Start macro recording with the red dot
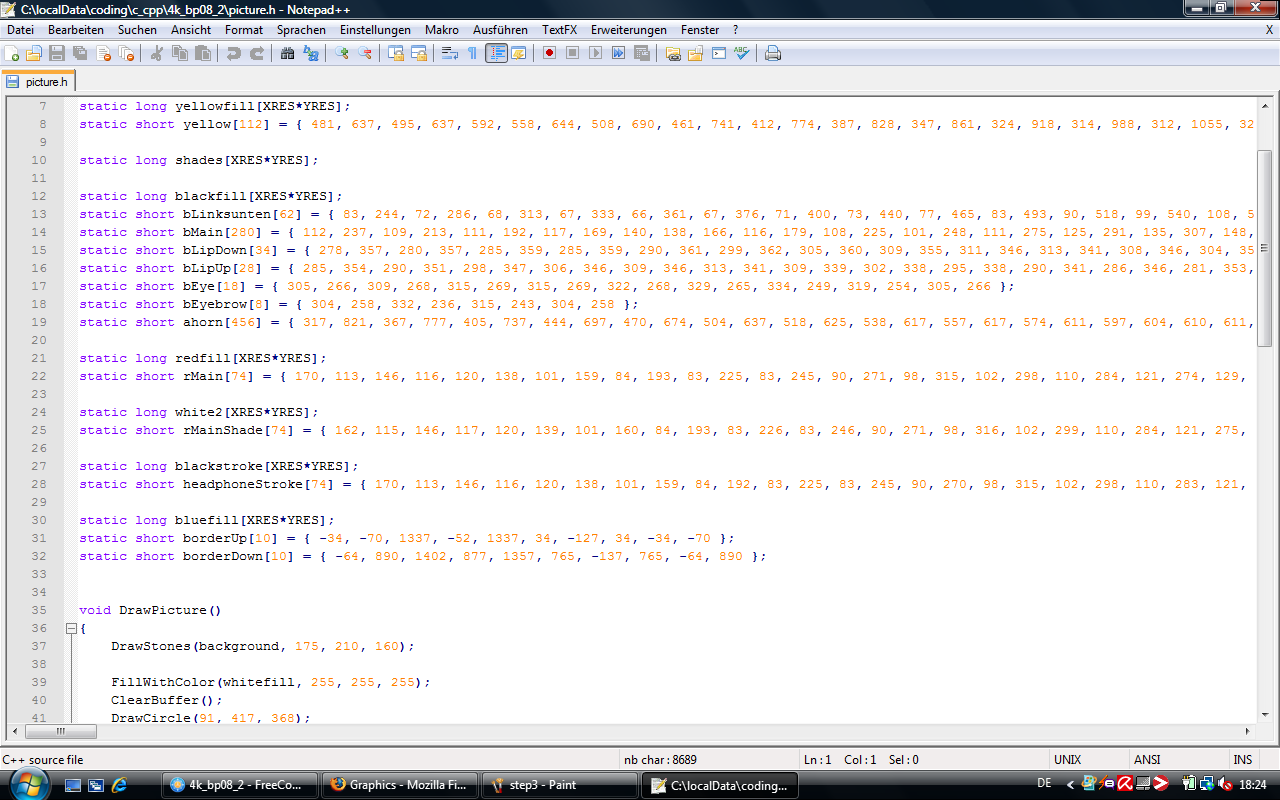 pos(549,53)
